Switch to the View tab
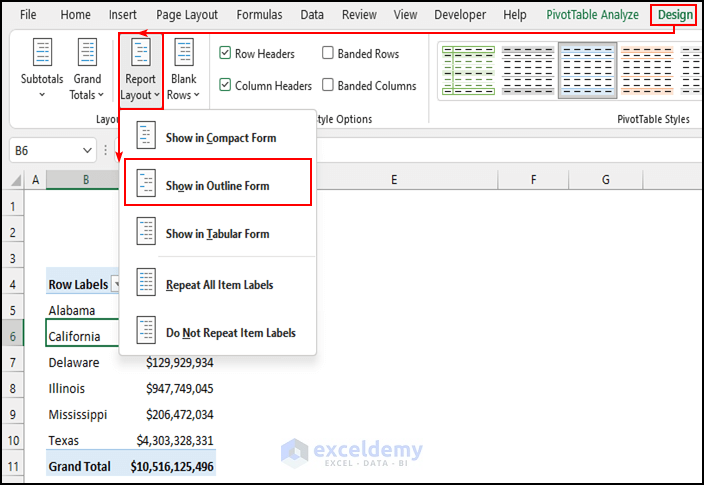Screen dimensions: 704x485 [405, 15]
